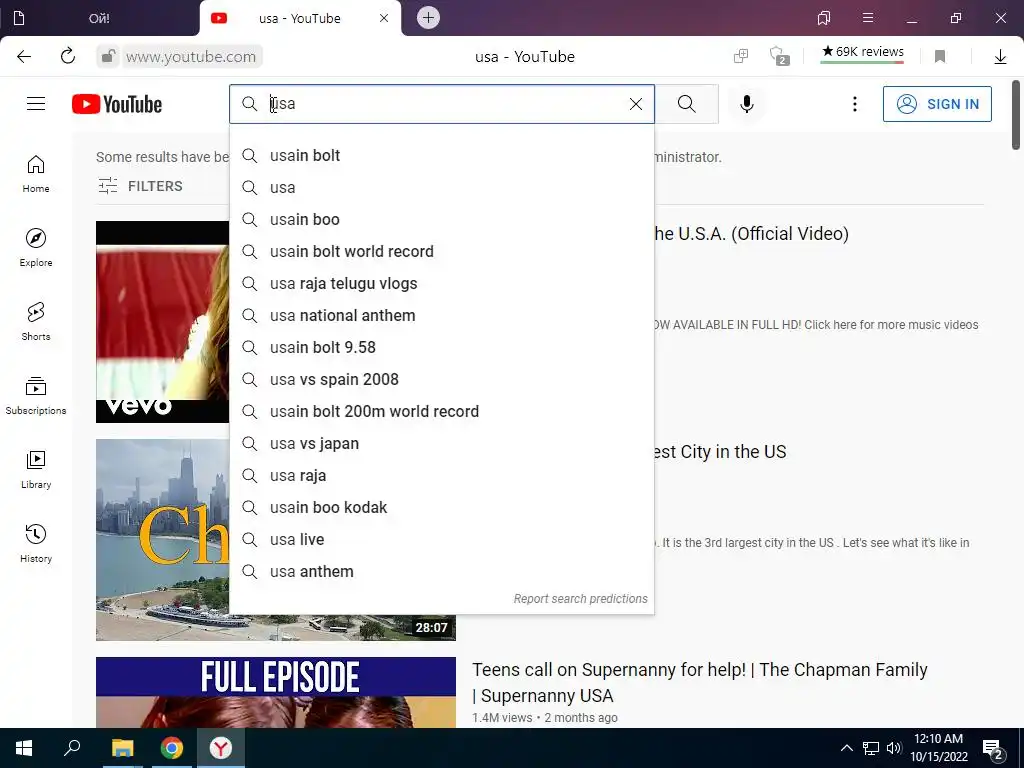Start voice search with the microphone icon
The image size is (1024, 768).
(x=746, y=104)
